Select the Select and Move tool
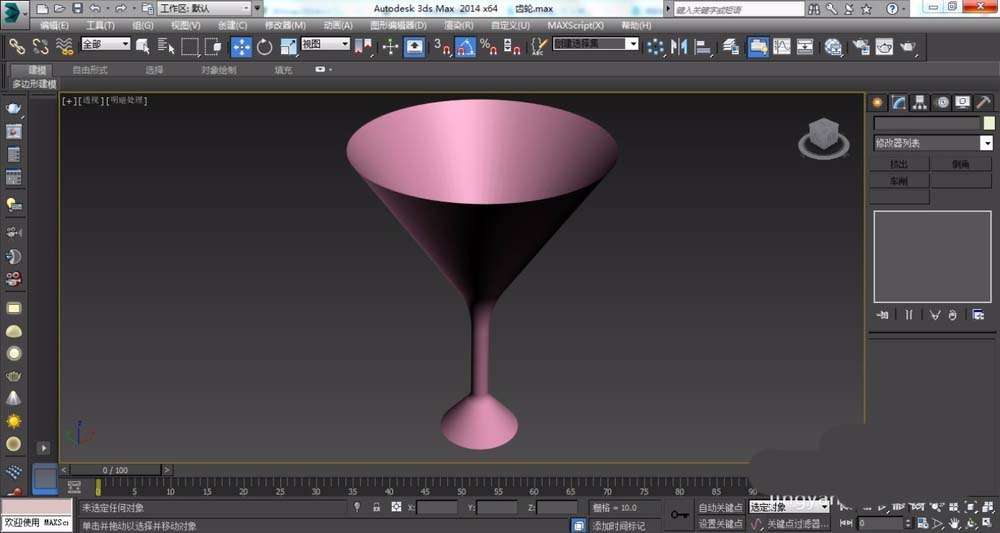This screenshot has height=533, width=1000. pos(241,46)
